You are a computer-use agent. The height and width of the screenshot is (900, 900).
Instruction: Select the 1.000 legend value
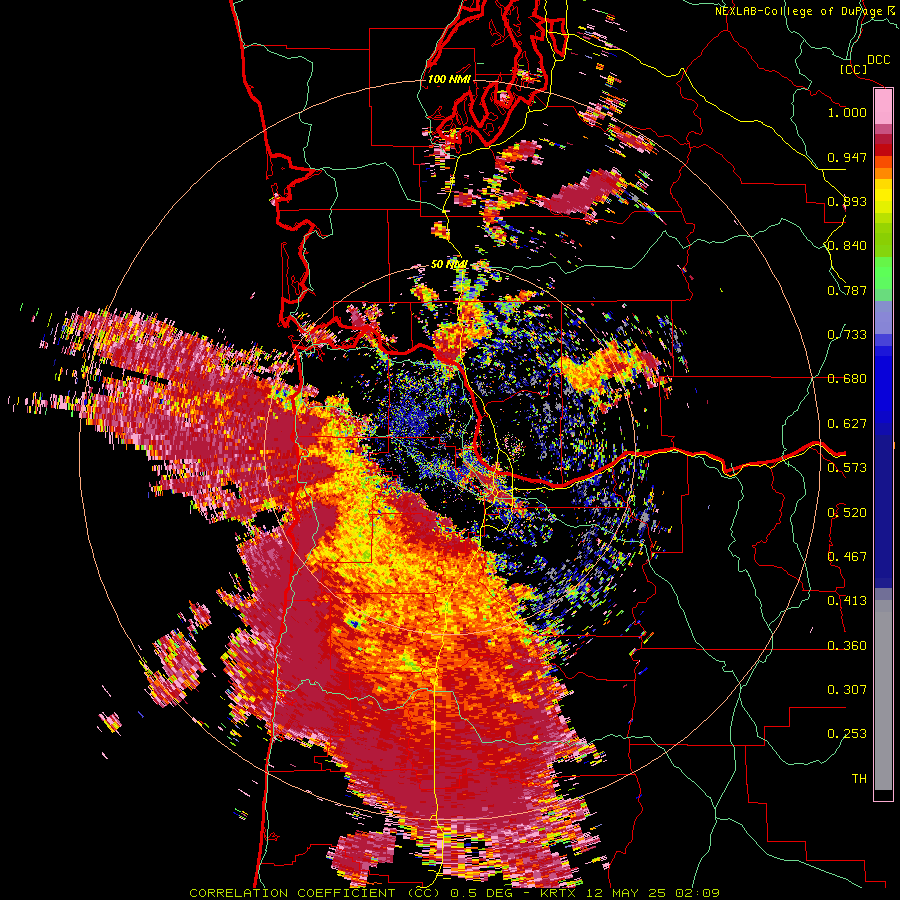click(847, 112)
